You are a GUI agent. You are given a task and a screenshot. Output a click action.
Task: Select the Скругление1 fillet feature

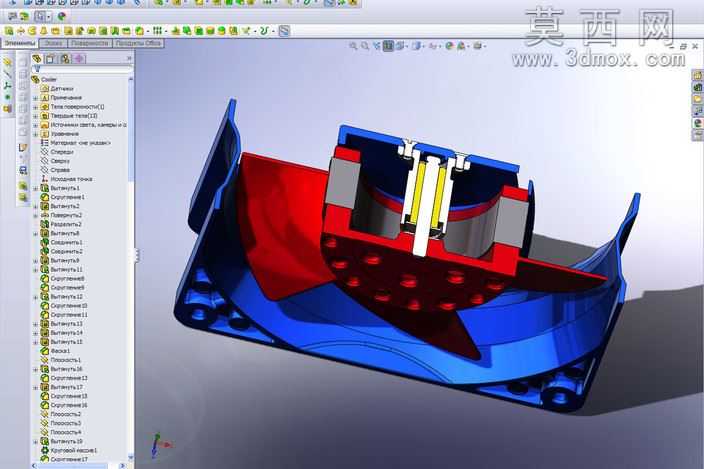pos(62,197)
